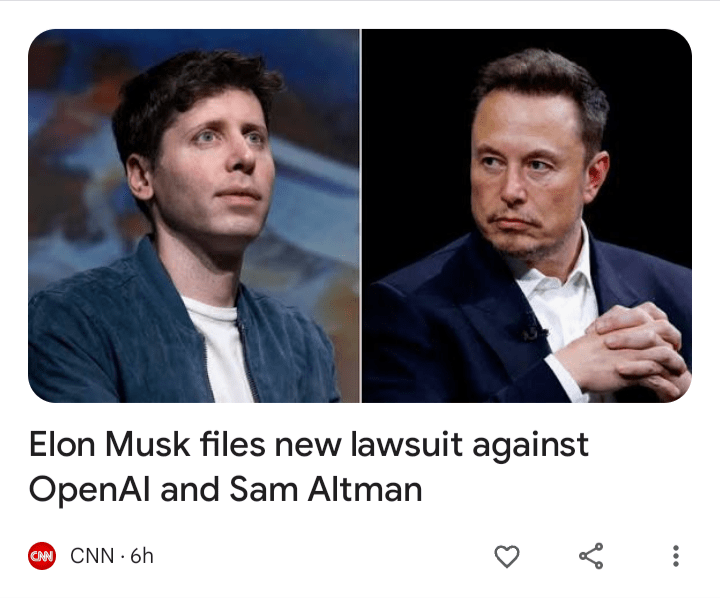Tap the share icon for this story
720x598 pixels.
(x=591, y=556)
